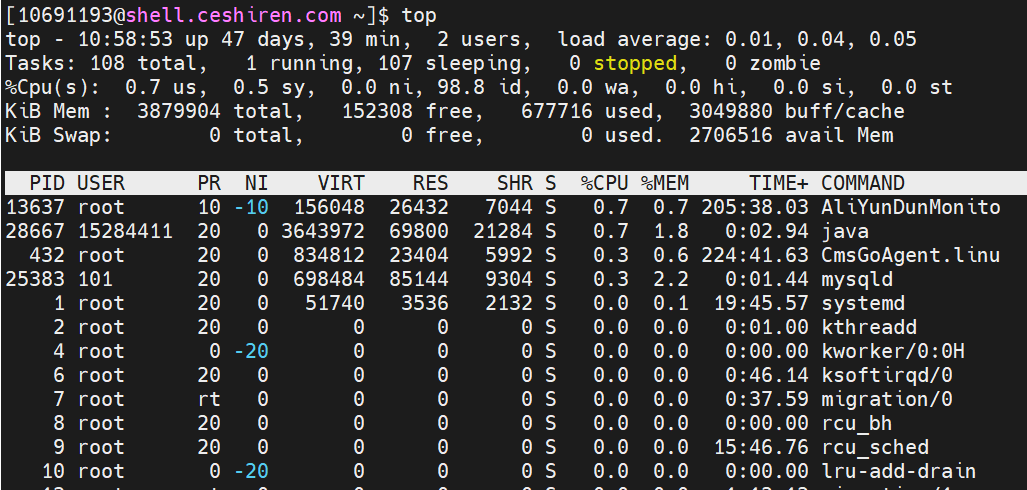Select the mysqld process name

click(x=856, y=279)
